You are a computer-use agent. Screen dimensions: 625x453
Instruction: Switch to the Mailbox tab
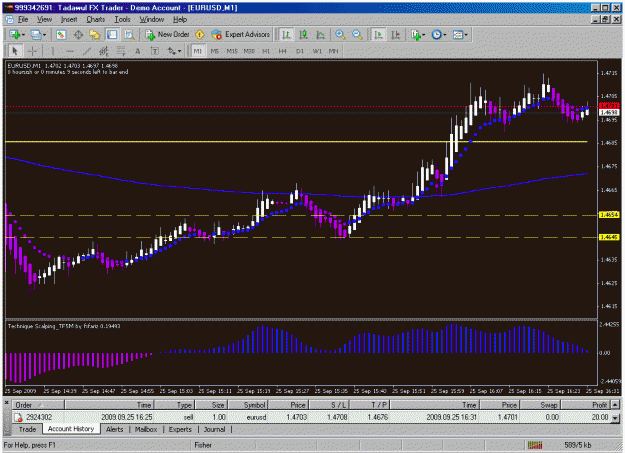(146, 429)
